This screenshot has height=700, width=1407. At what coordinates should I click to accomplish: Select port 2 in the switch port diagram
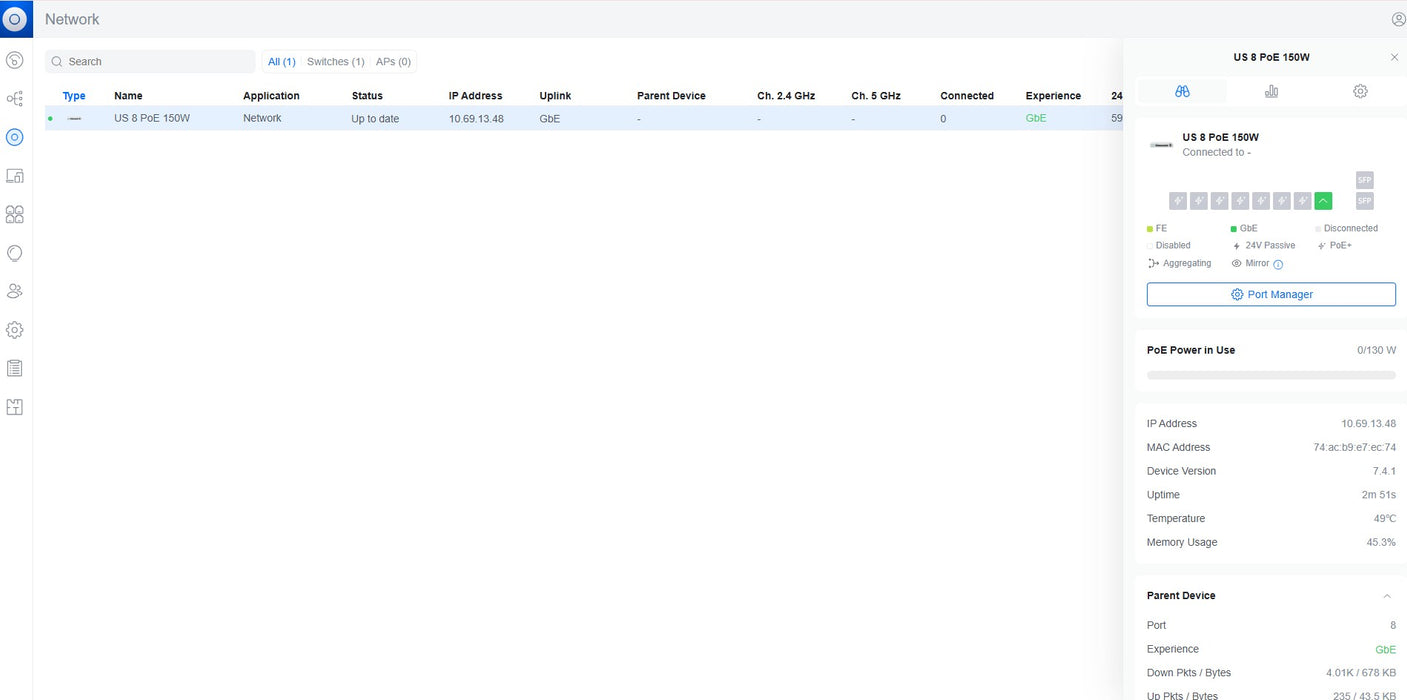click(x=1199, y=201)
